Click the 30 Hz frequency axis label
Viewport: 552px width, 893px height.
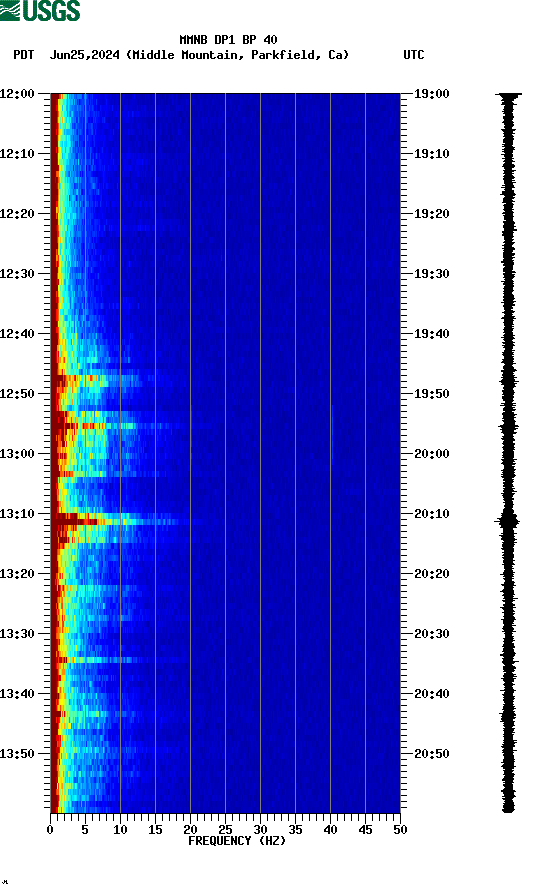(260, 830)
